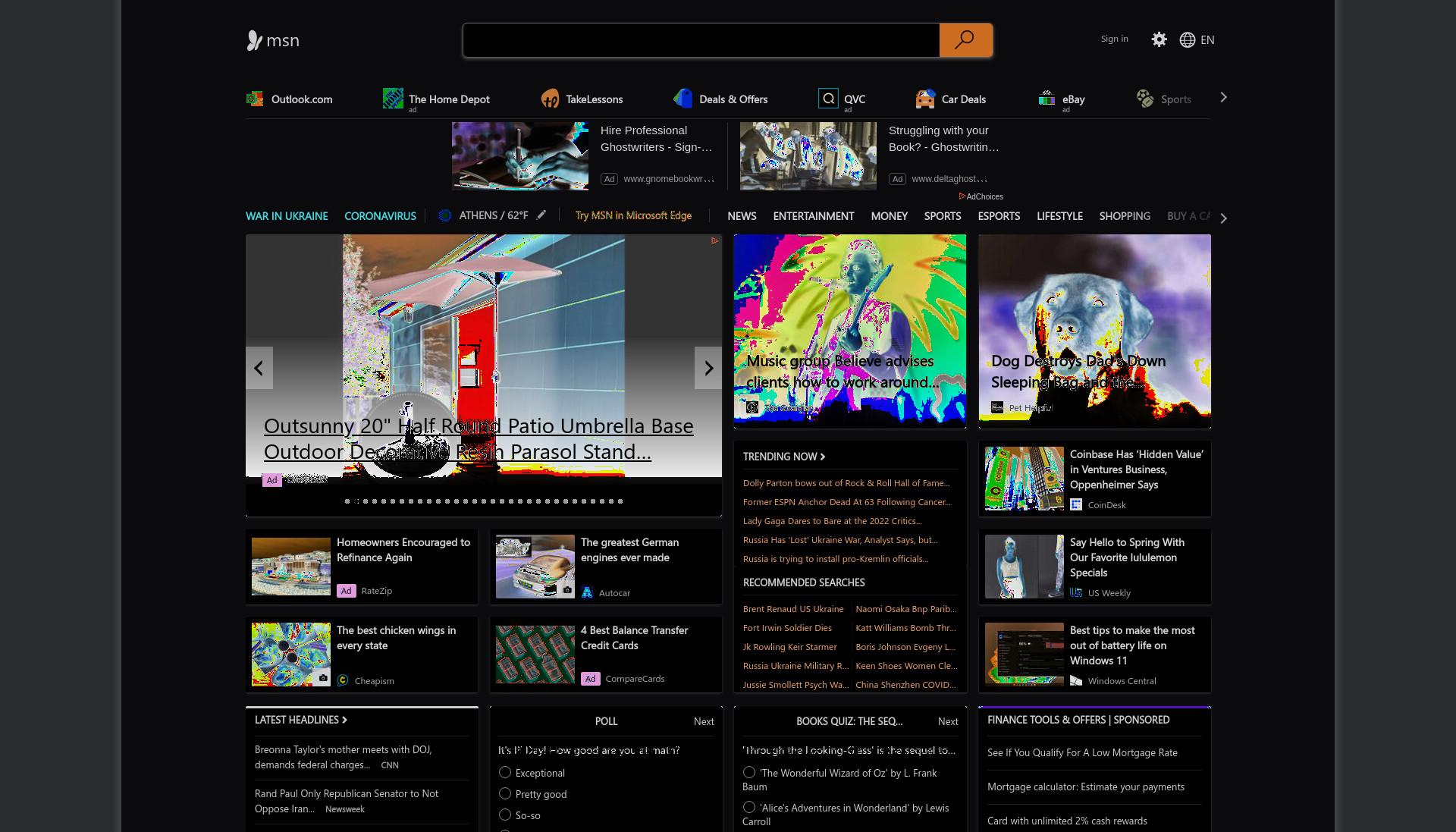This screenshot has width=1456, height=832.
Task: Open the ESPORTS menu tab
Action: [999, 216]
